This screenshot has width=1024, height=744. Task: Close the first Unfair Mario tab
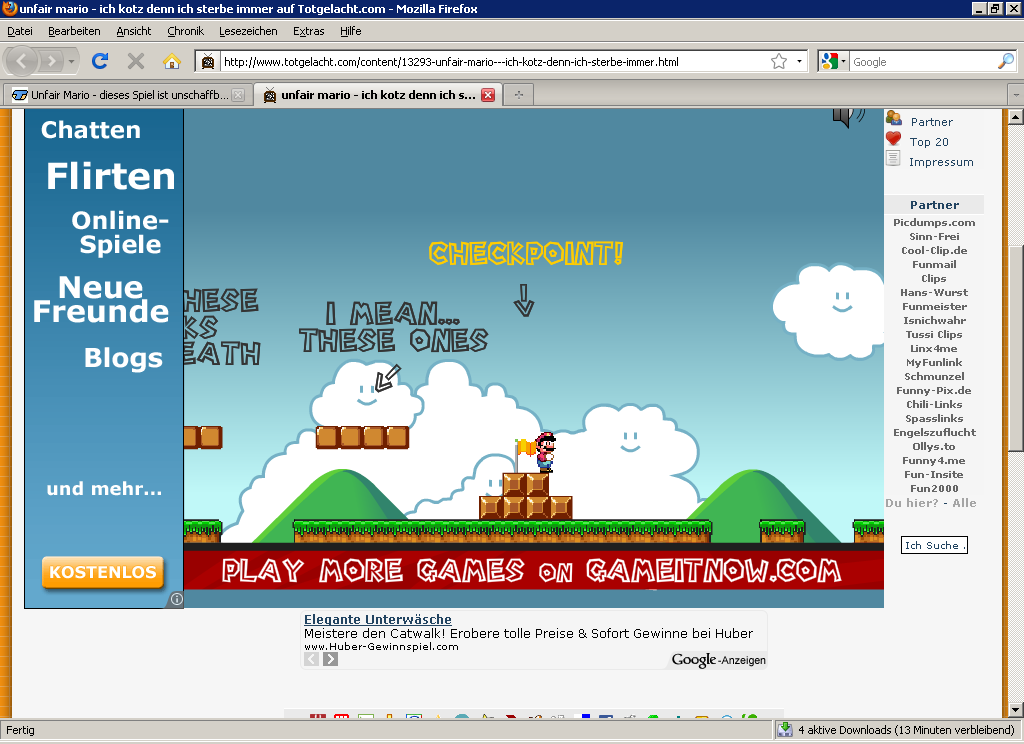(x=238, y=95)
